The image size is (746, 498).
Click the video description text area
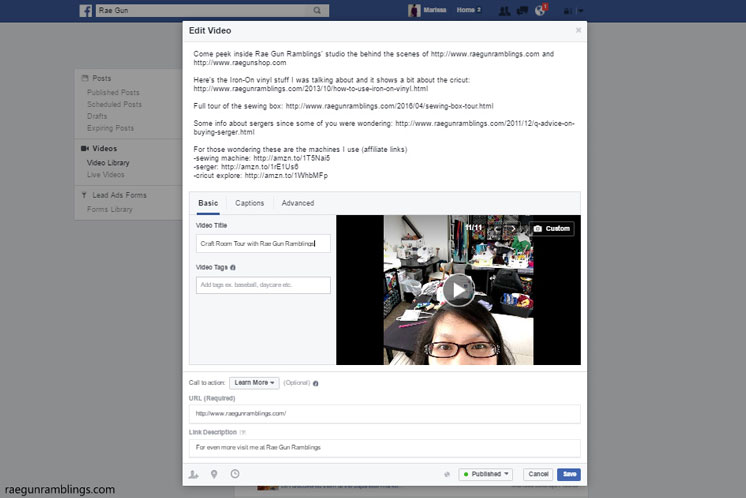pos(384,115)
